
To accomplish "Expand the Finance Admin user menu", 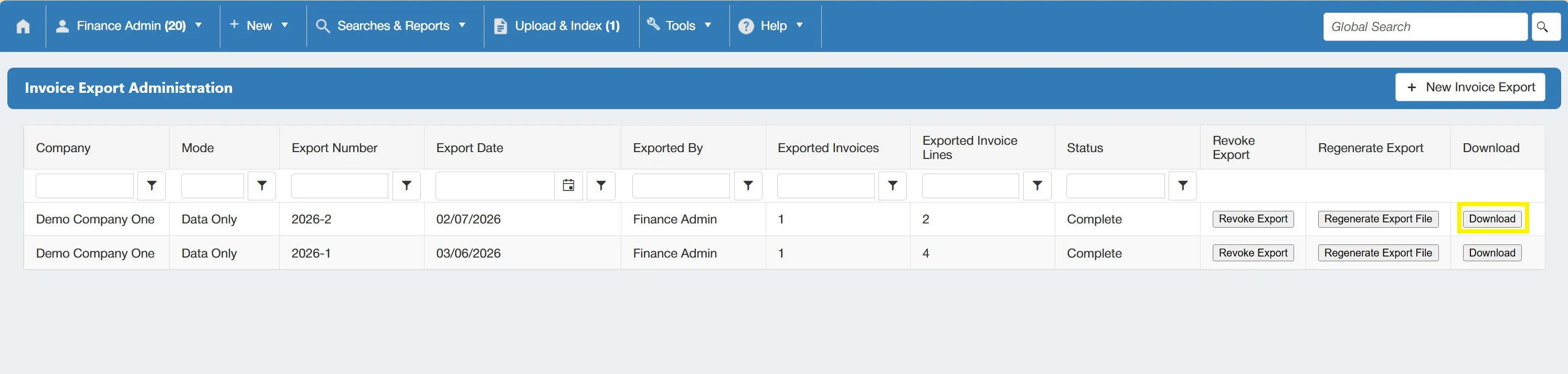I will [x=129, y=26].
